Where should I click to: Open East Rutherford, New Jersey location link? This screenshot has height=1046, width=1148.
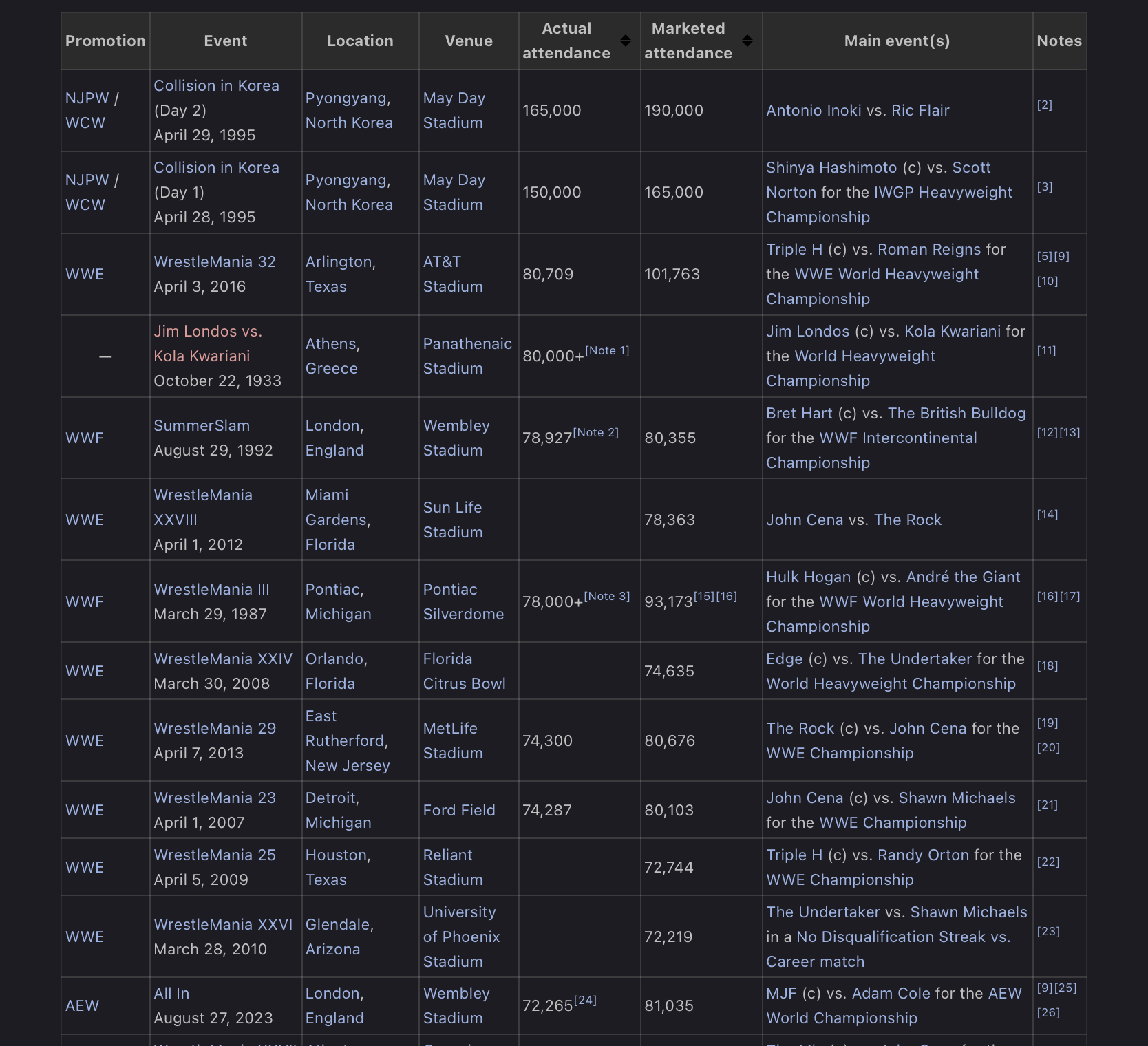[x=348, y=741]
